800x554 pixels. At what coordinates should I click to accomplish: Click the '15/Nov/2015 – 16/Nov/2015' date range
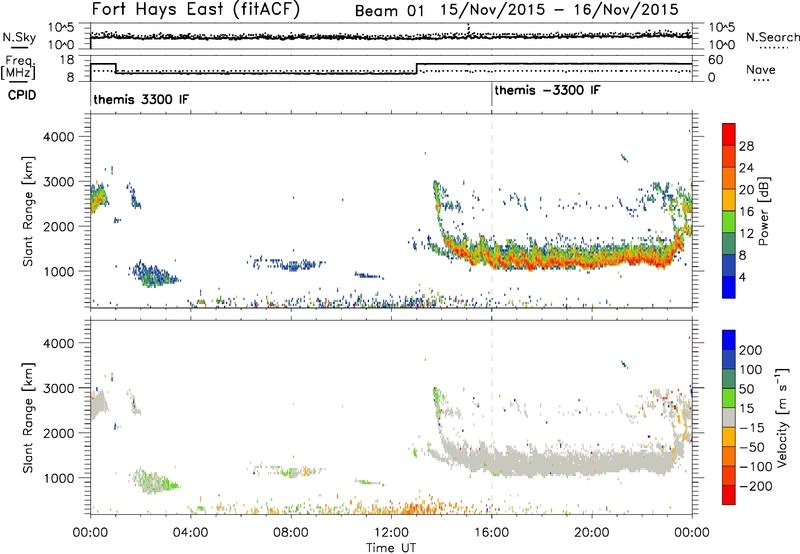tap(559, 10)
